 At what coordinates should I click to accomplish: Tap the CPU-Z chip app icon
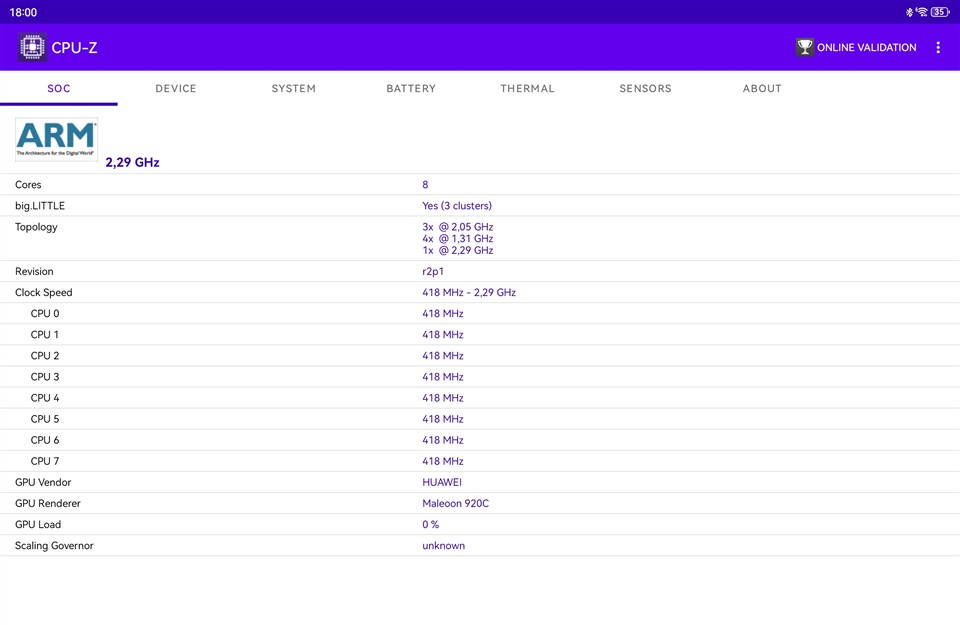32,47
